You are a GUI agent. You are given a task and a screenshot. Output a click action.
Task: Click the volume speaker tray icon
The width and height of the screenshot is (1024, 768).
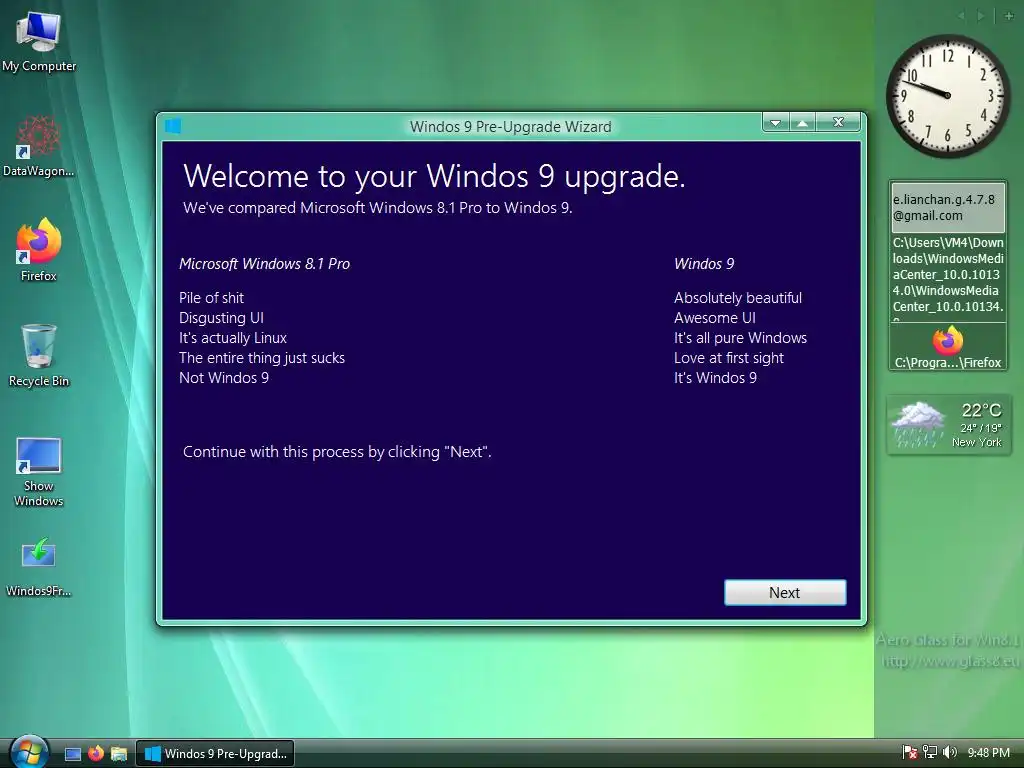pyautogui.click(x=950, y=753)
